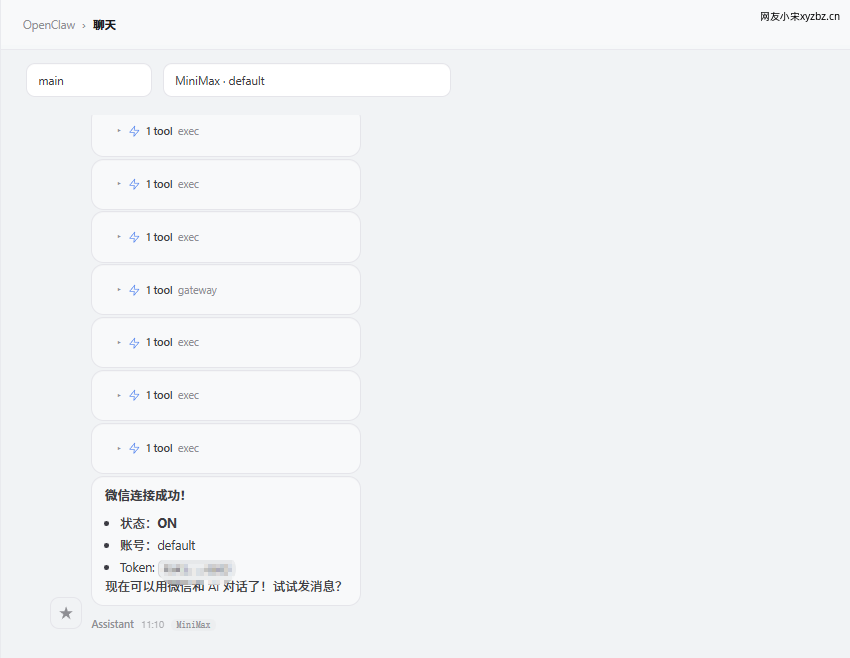The height and width of the screenshot is (658, 850).
Task: Click the lightning icon of the last exec tool
Action: click(134, 448)
